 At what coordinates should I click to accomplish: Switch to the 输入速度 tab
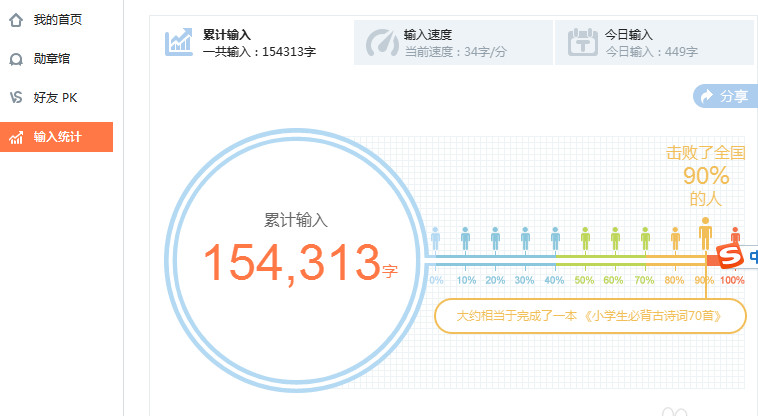[x=453, y=43]
